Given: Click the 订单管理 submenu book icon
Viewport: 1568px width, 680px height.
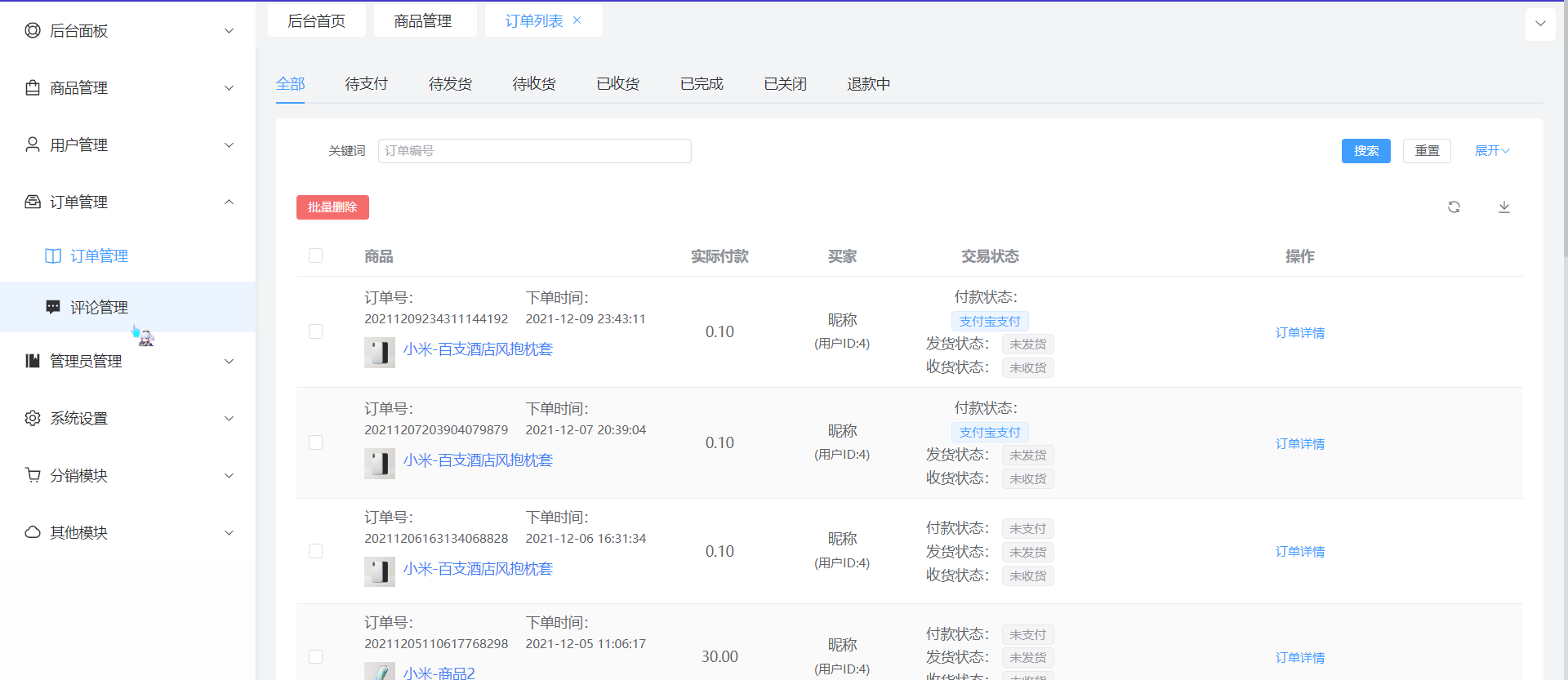Looking at the screenshot, I should click(53, 256).
